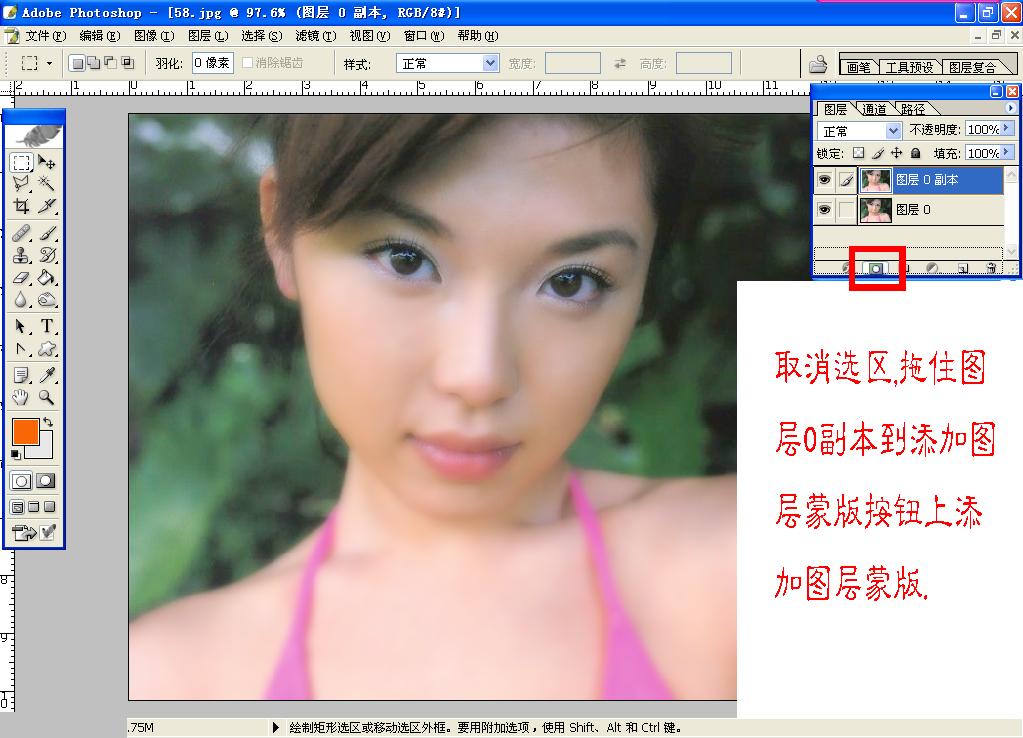This screenshot has width=1023, height=738.
Task: Open the file browser icon in options bar
Action: pos(817,64)
